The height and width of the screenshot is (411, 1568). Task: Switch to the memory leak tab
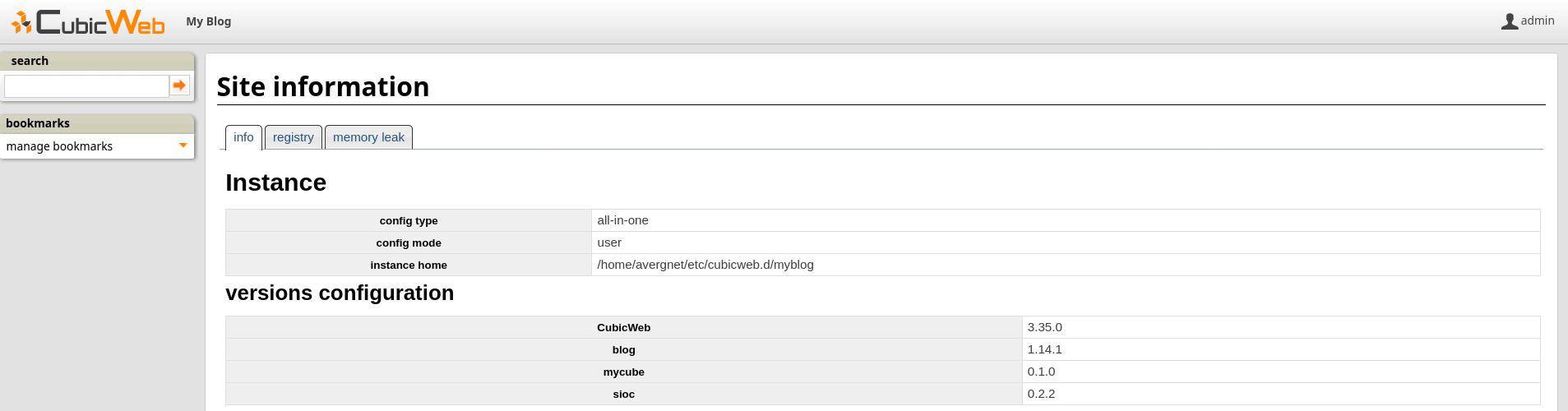coord(368,137)
